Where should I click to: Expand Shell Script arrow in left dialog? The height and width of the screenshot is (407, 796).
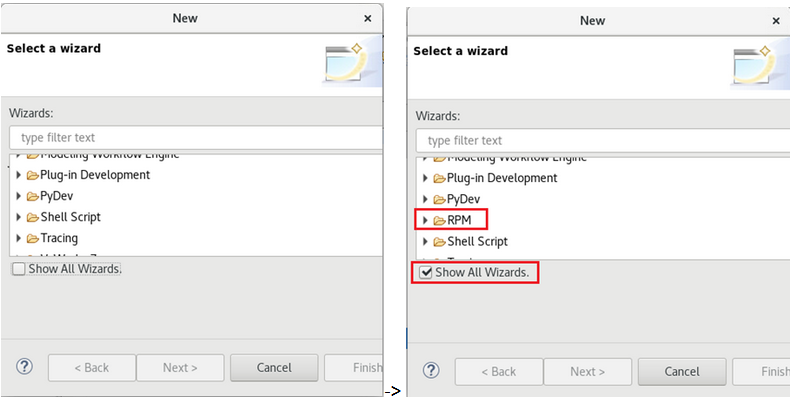pyautogui.click(x=19, y=217)
